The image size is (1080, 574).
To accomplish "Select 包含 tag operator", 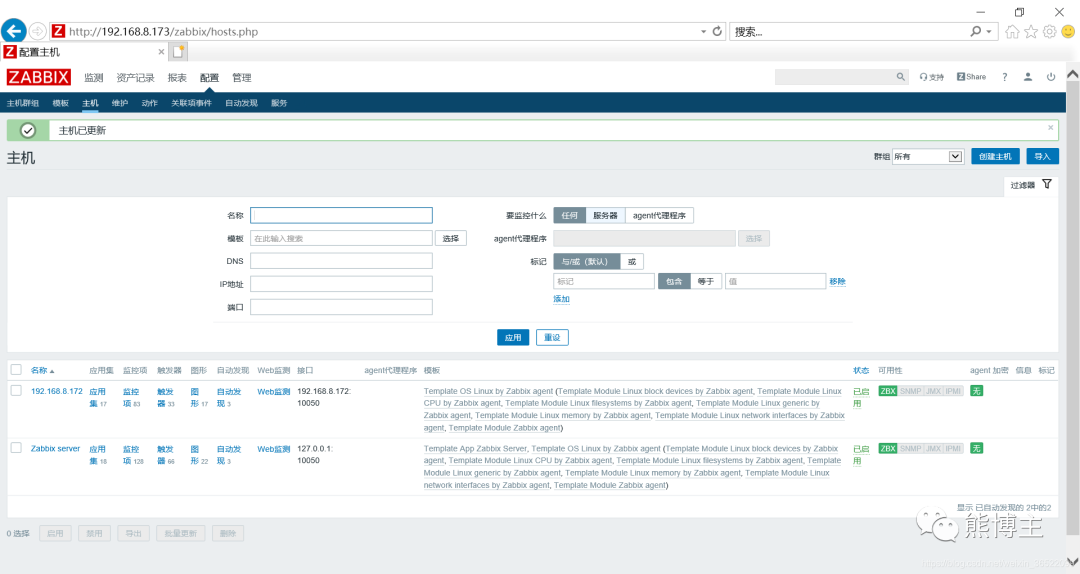I will pos(674,281).
